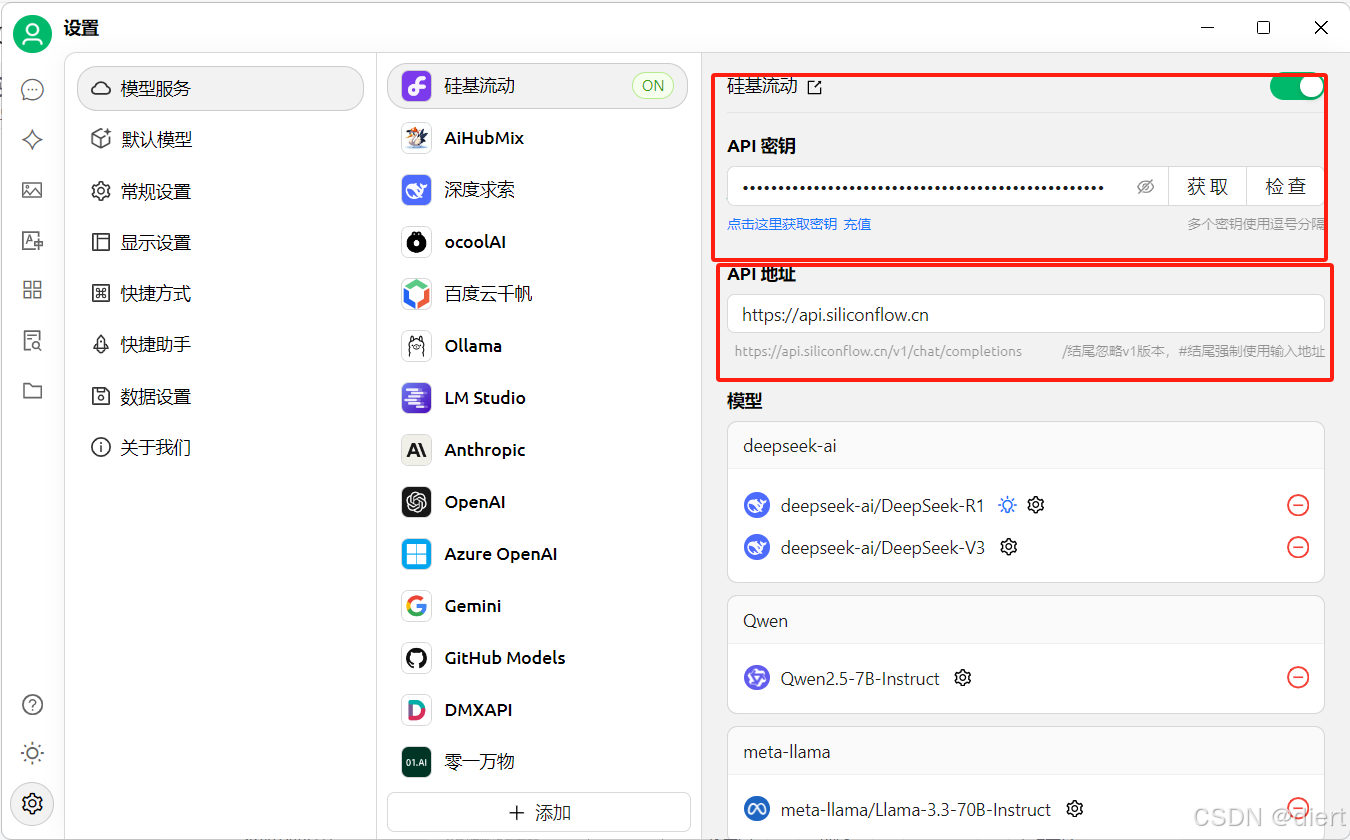Click the settings gear sidebar icon

pyautogui.click(x=32, y=803)
